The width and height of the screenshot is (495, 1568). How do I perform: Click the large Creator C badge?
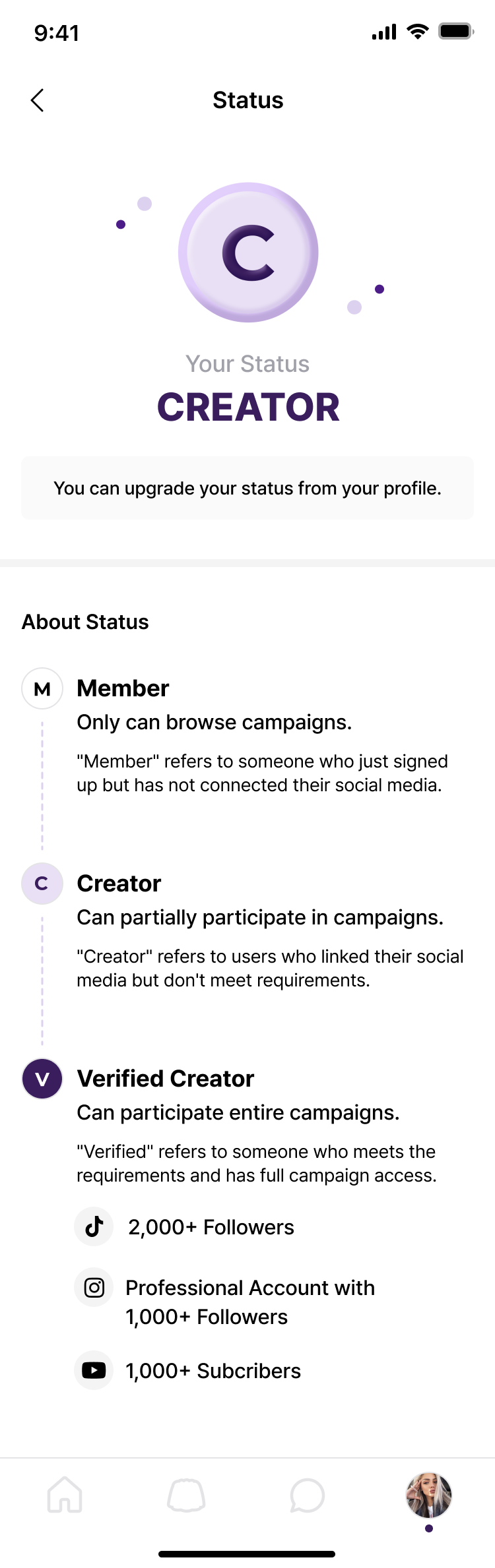(248, 253)
